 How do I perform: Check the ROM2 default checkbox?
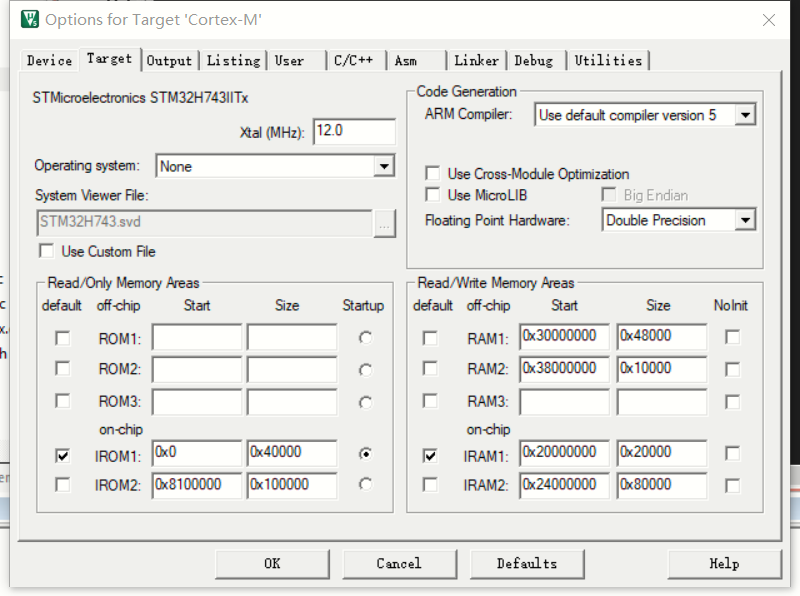(x=62, y=368)
